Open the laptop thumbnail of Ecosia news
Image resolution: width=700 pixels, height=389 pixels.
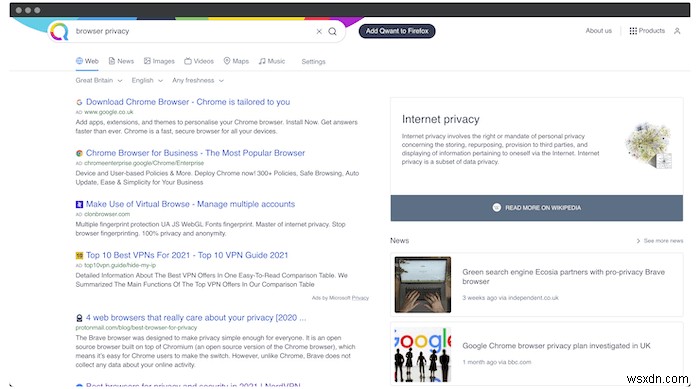click(423, 284)
